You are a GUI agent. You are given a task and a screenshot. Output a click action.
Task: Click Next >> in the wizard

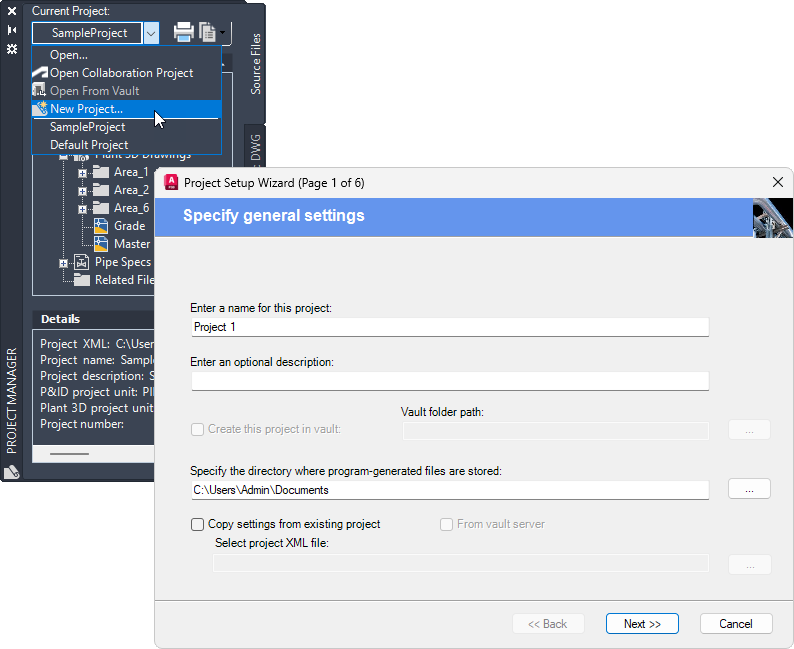642,624
